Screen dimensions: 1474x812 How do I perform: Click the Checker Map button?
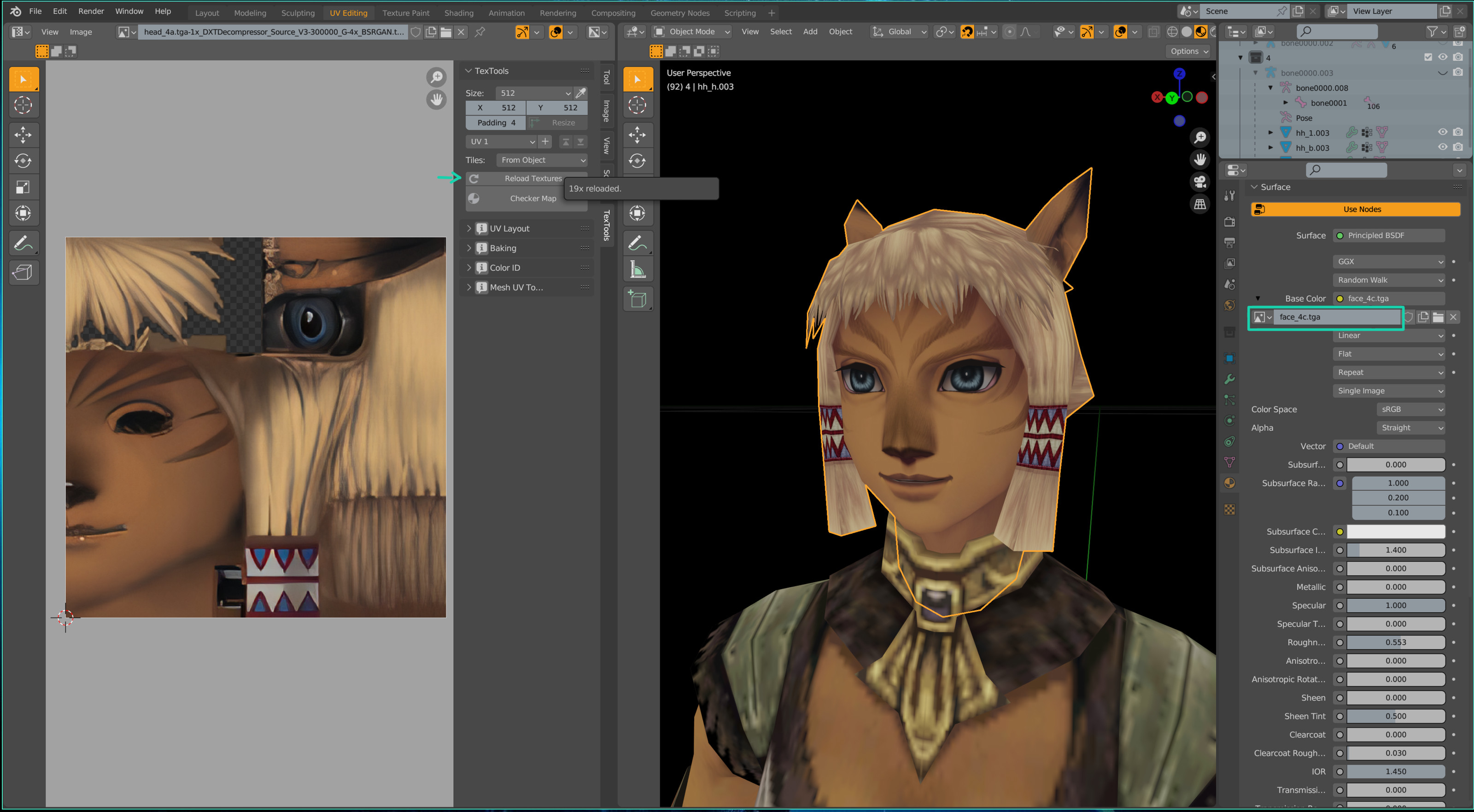526,199
